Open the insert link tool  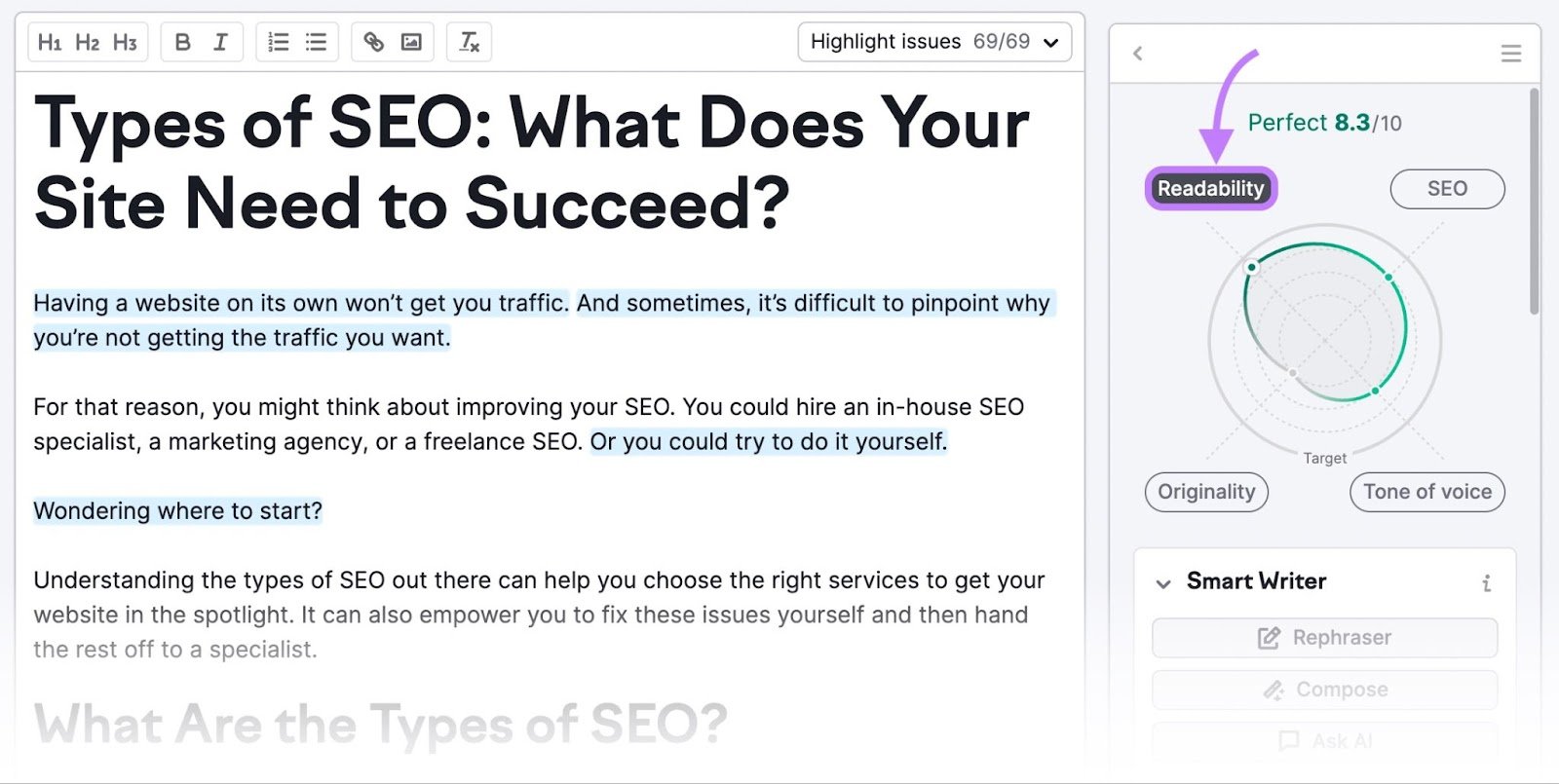[373, 42]
